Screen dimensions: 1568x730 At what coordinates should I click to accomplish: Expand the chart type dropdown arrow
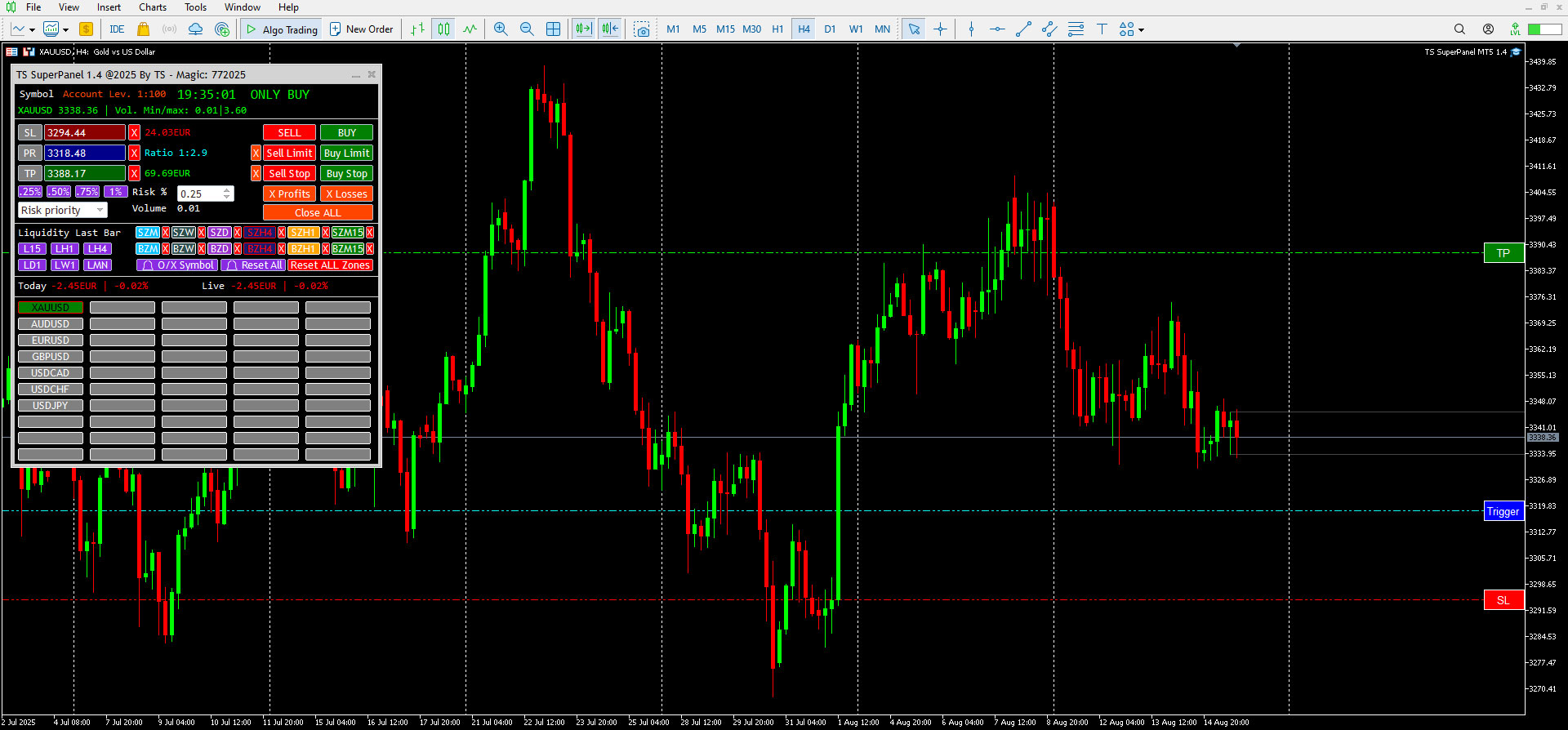(32, 30)
